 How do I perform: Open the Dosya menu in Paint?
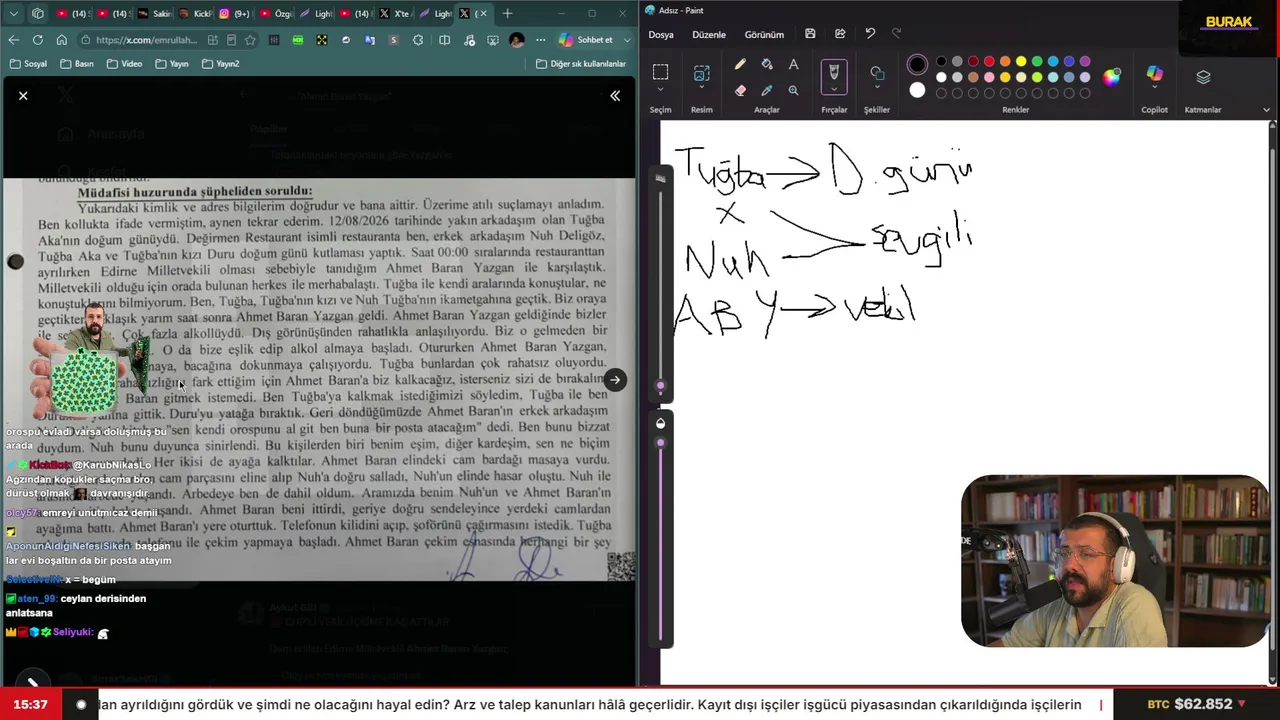click(661, 34)
